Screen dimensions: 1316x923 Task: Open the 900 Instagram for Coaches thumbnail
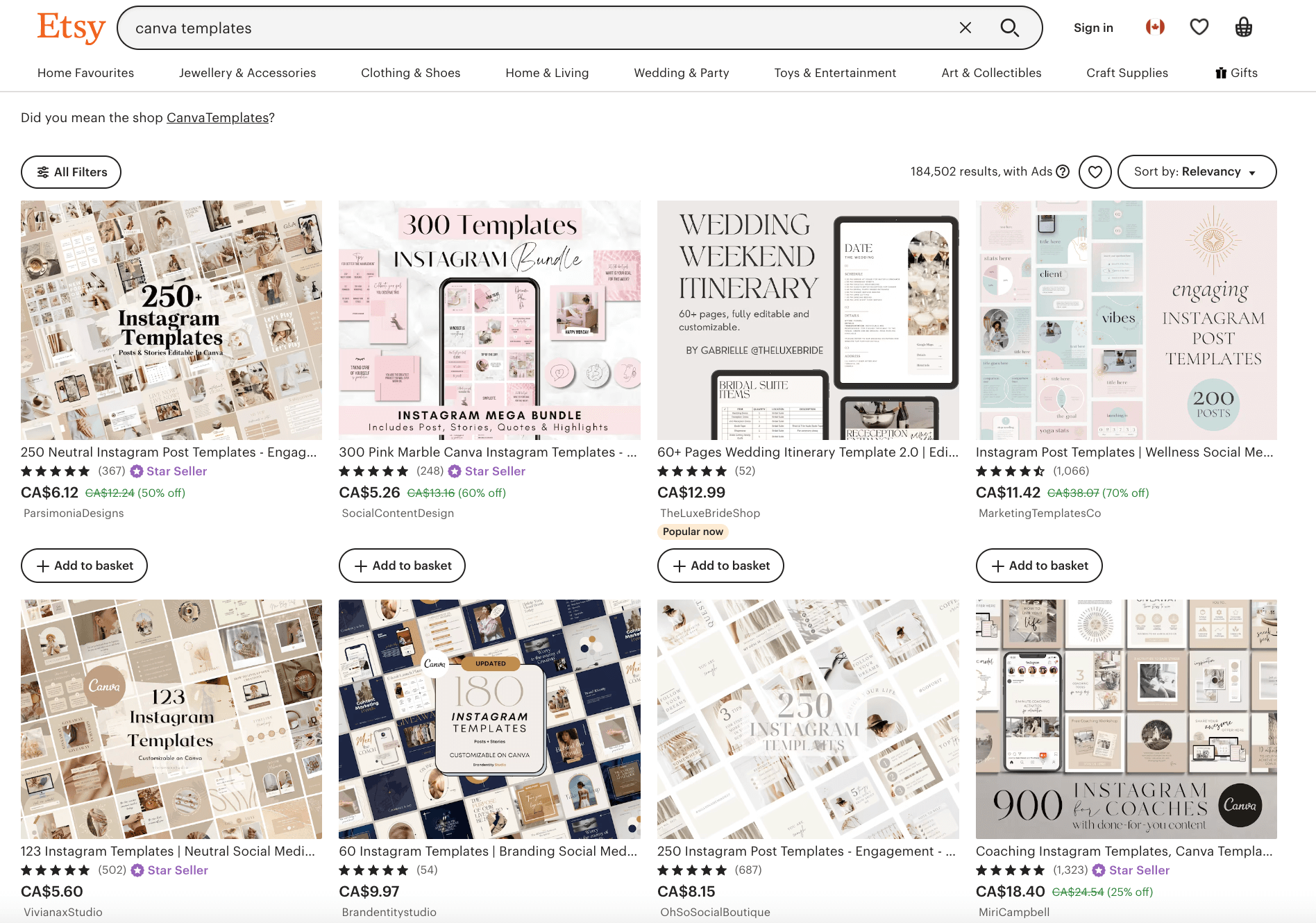(x=1126, y=719)
